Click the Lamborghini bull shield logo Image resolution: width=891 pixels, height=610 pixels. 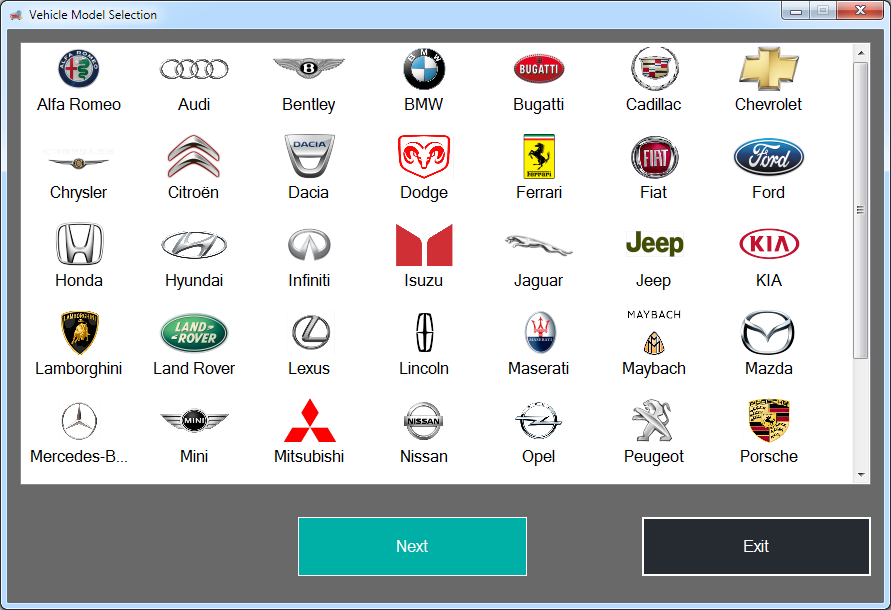click(x=80, y=333)
